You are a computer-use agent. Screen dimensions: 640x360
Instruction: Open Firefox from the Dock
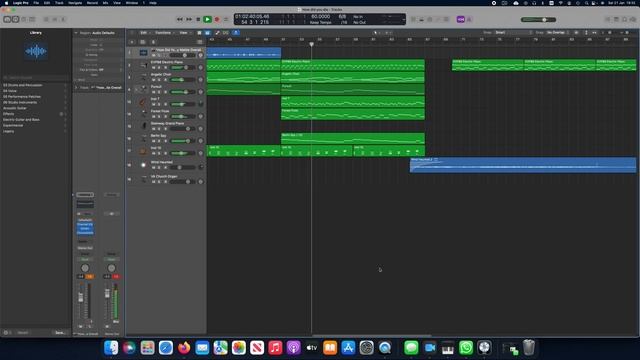184,348
